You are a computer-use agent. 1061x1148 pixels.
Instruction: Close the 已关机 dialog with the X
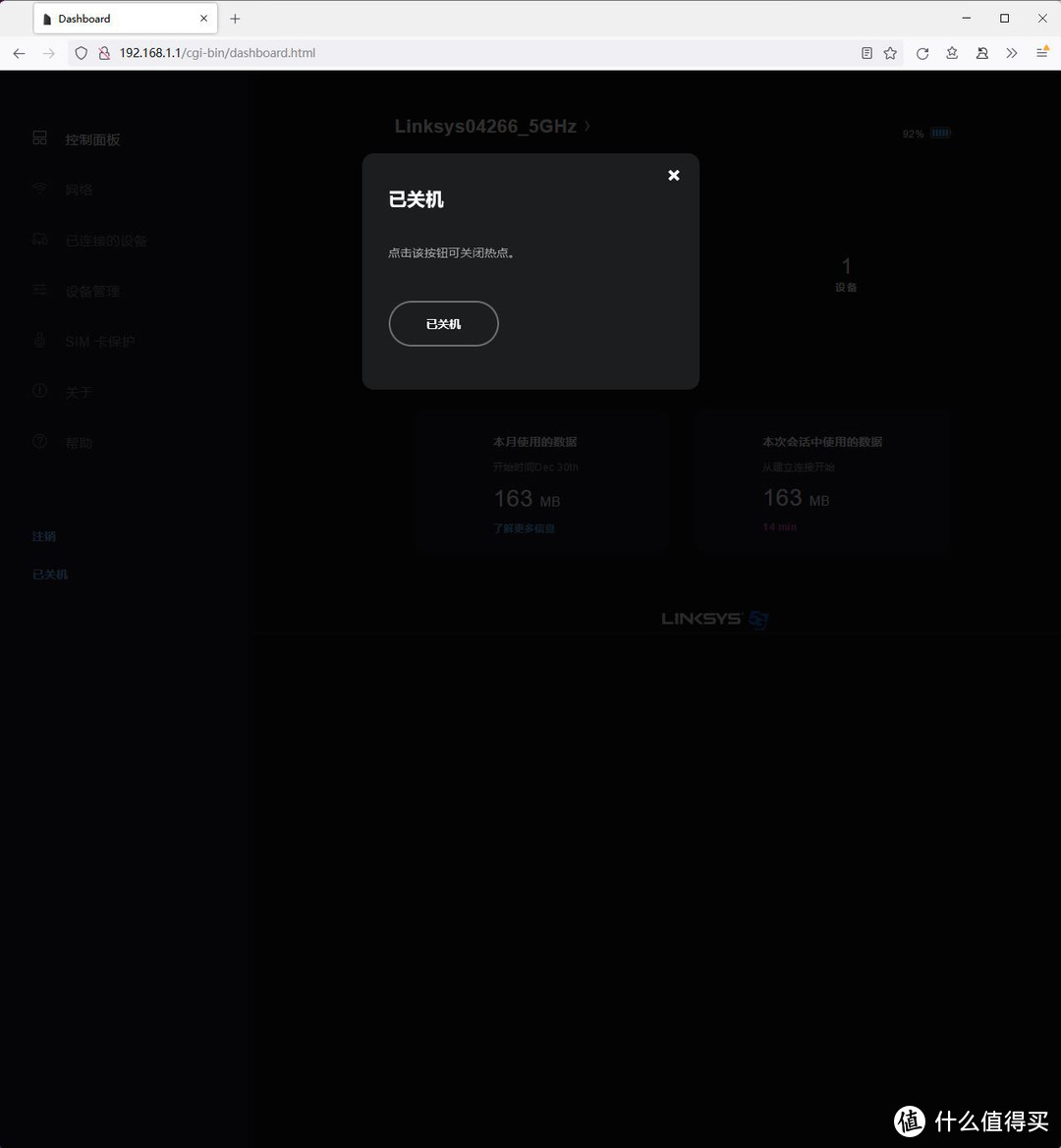(x=674, y=175)
